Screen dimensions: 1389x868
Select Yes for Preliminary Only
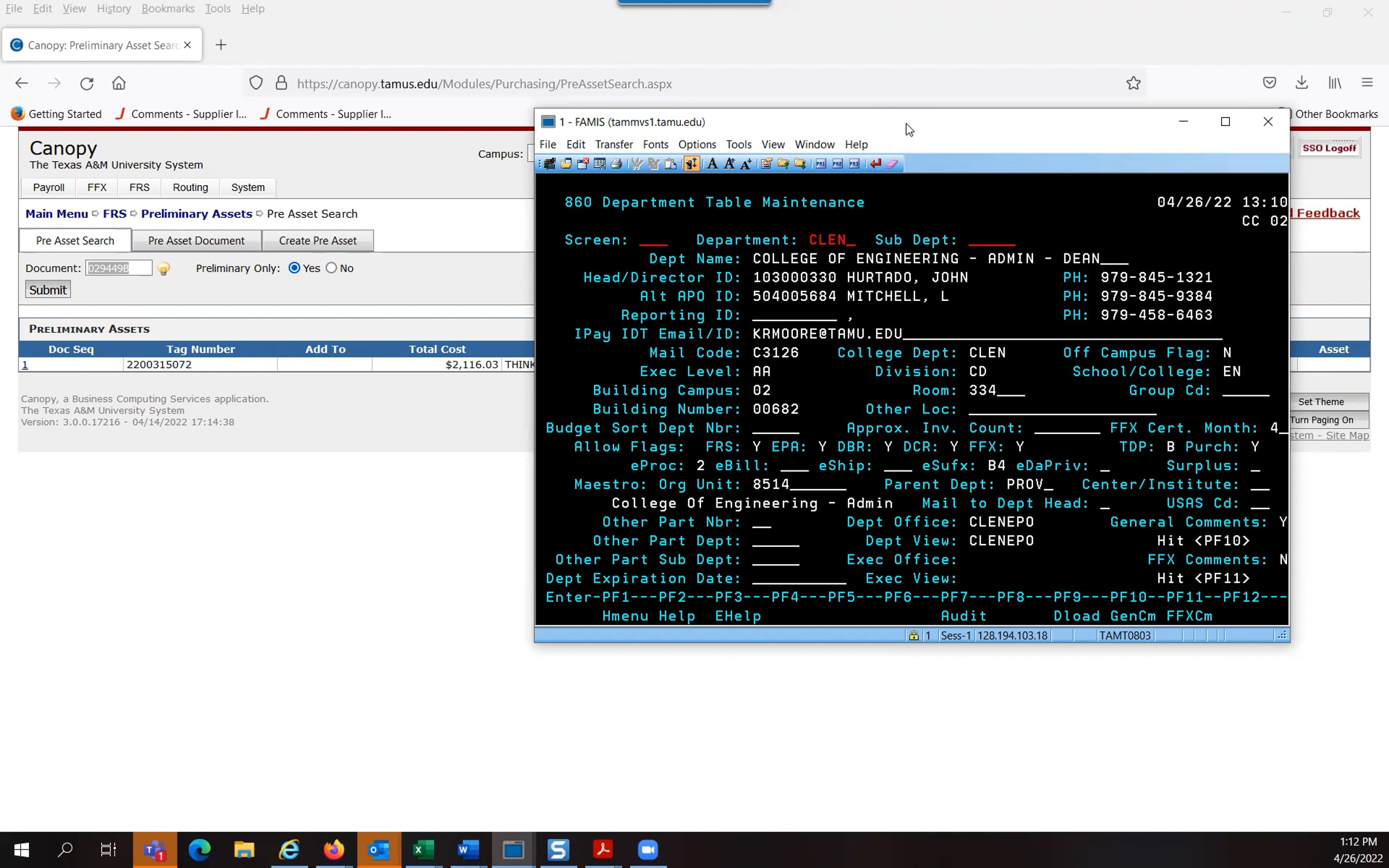coord(294,268)
